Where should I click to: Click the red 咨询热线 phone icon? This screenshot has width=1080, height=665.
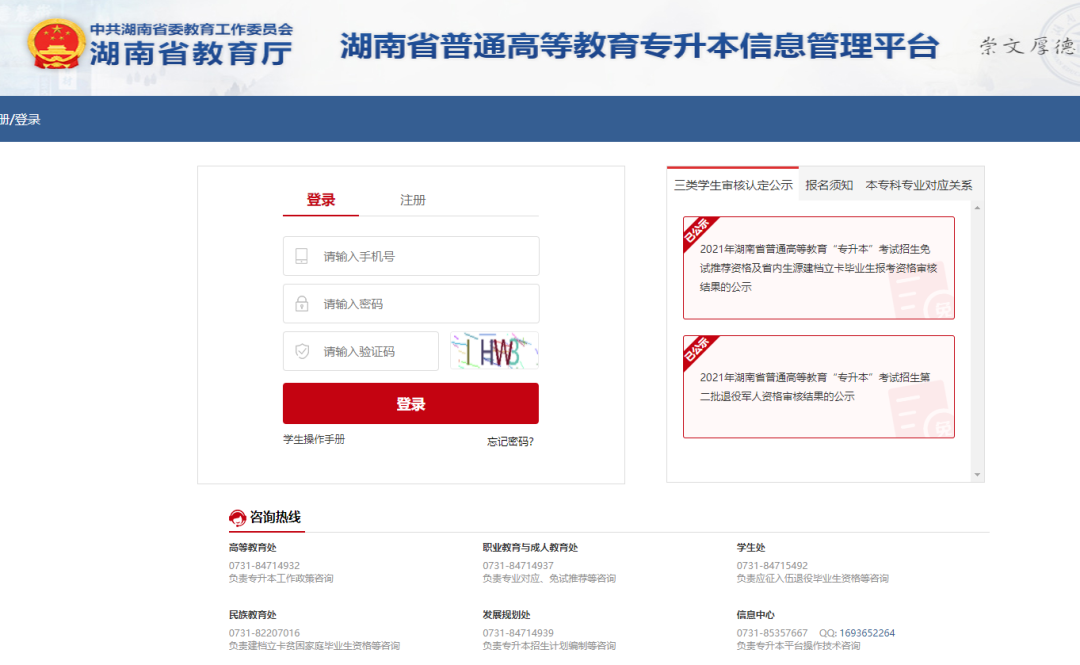[x=237, y=519]
